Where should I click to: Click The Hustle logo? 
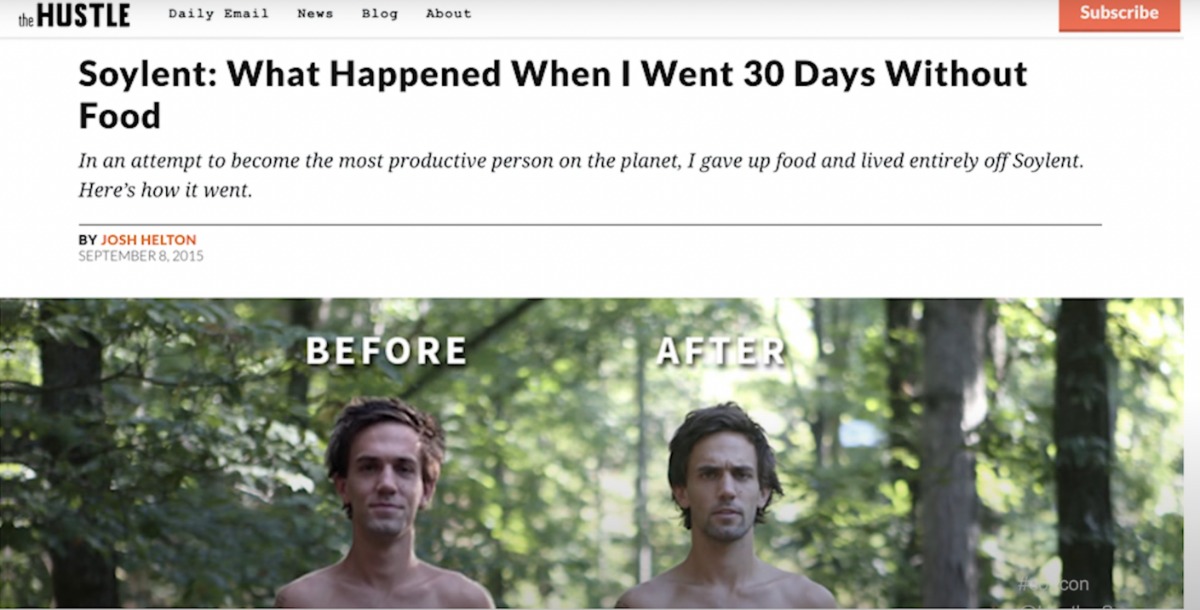74,15
